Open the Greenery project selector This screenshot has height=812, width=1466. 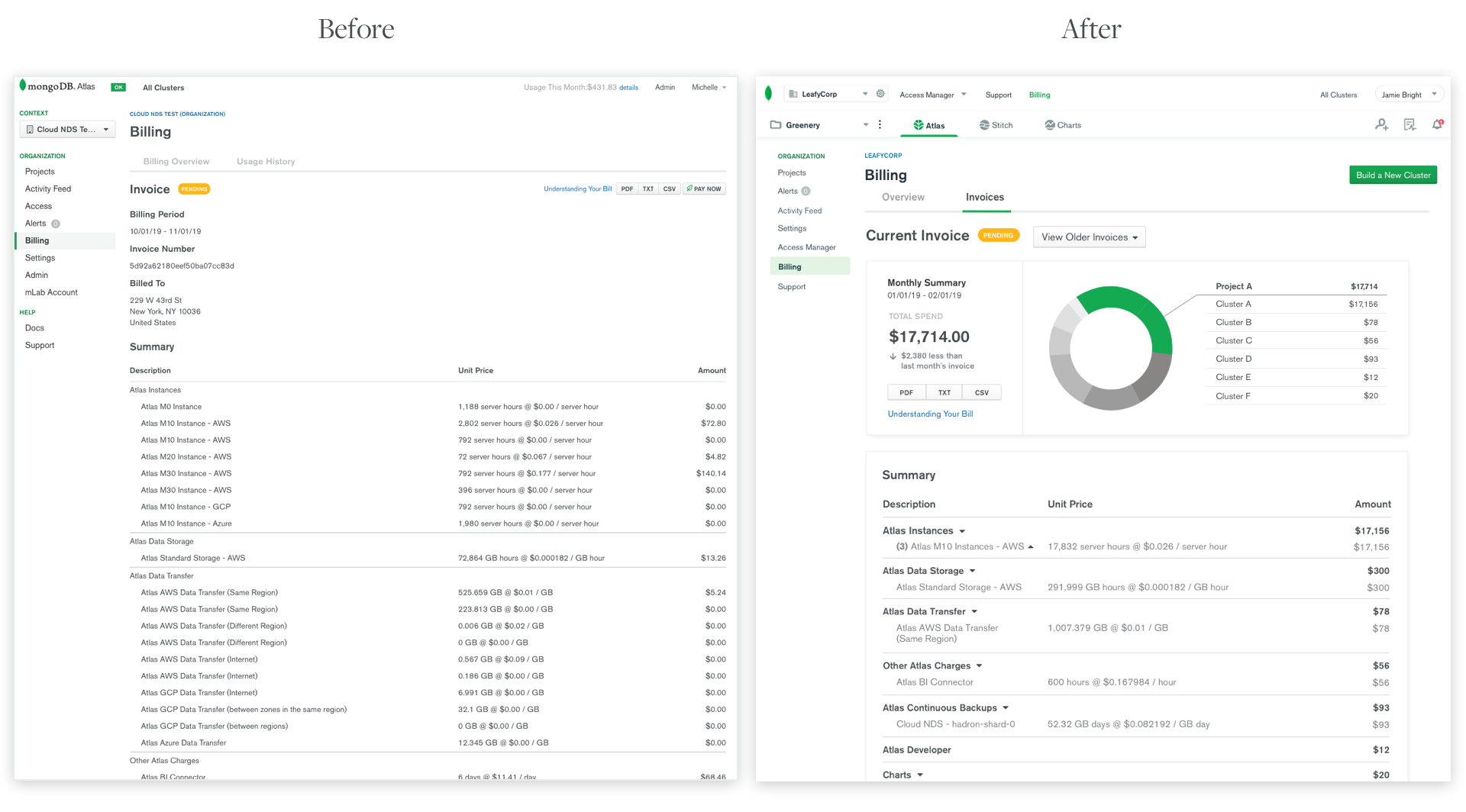click(x=819, y=124)
